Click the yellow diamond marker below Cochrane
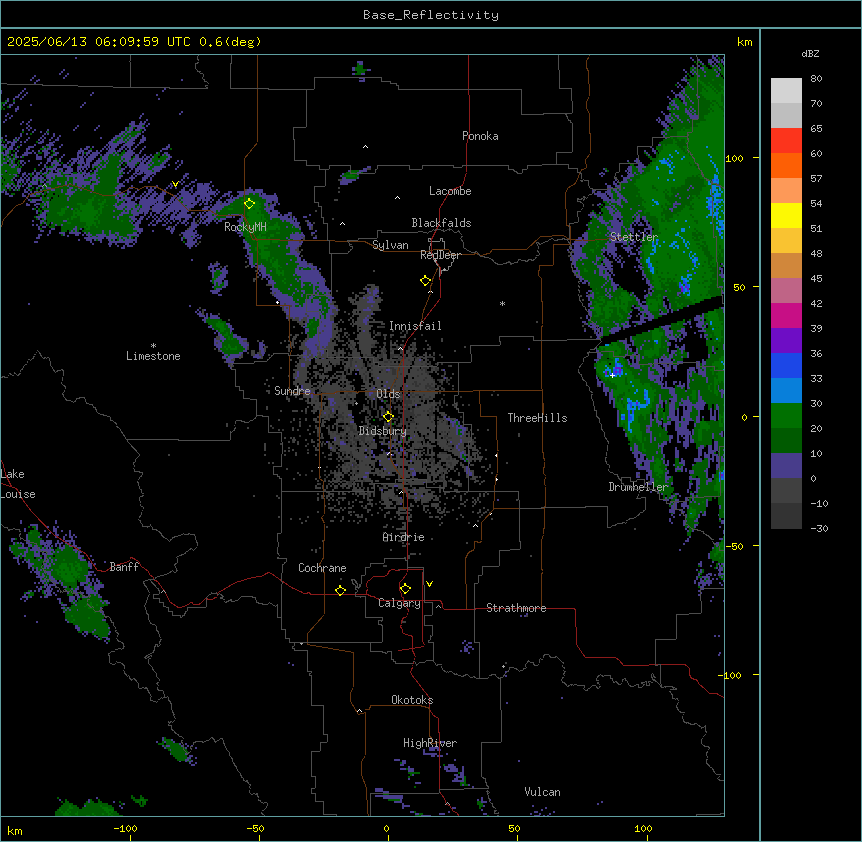 tap(340, 590)
